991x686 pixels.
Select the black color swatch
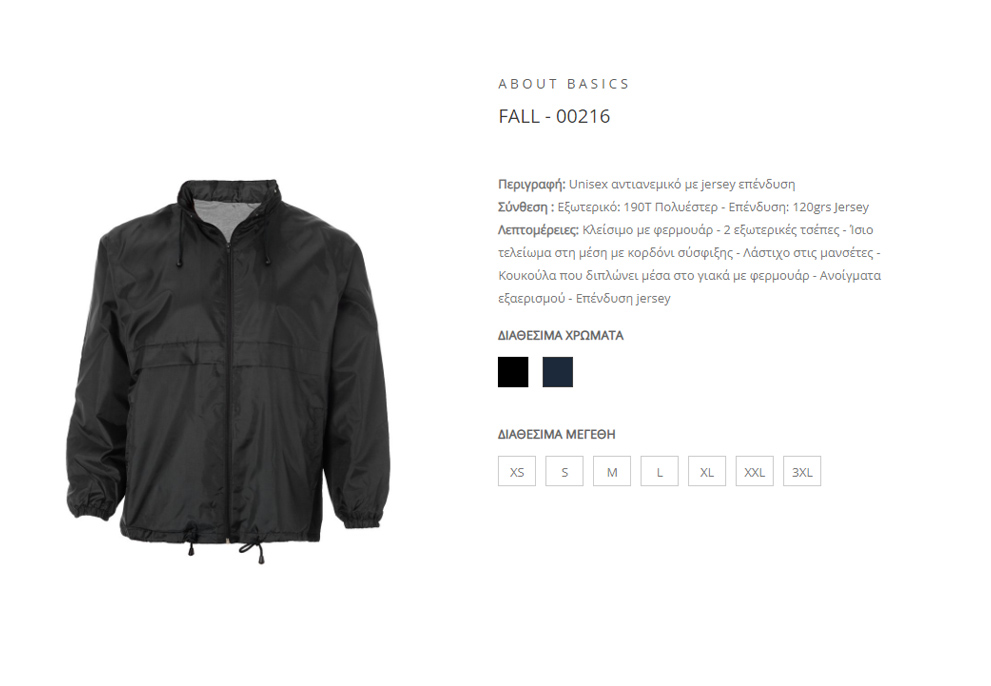coord(513,372)
